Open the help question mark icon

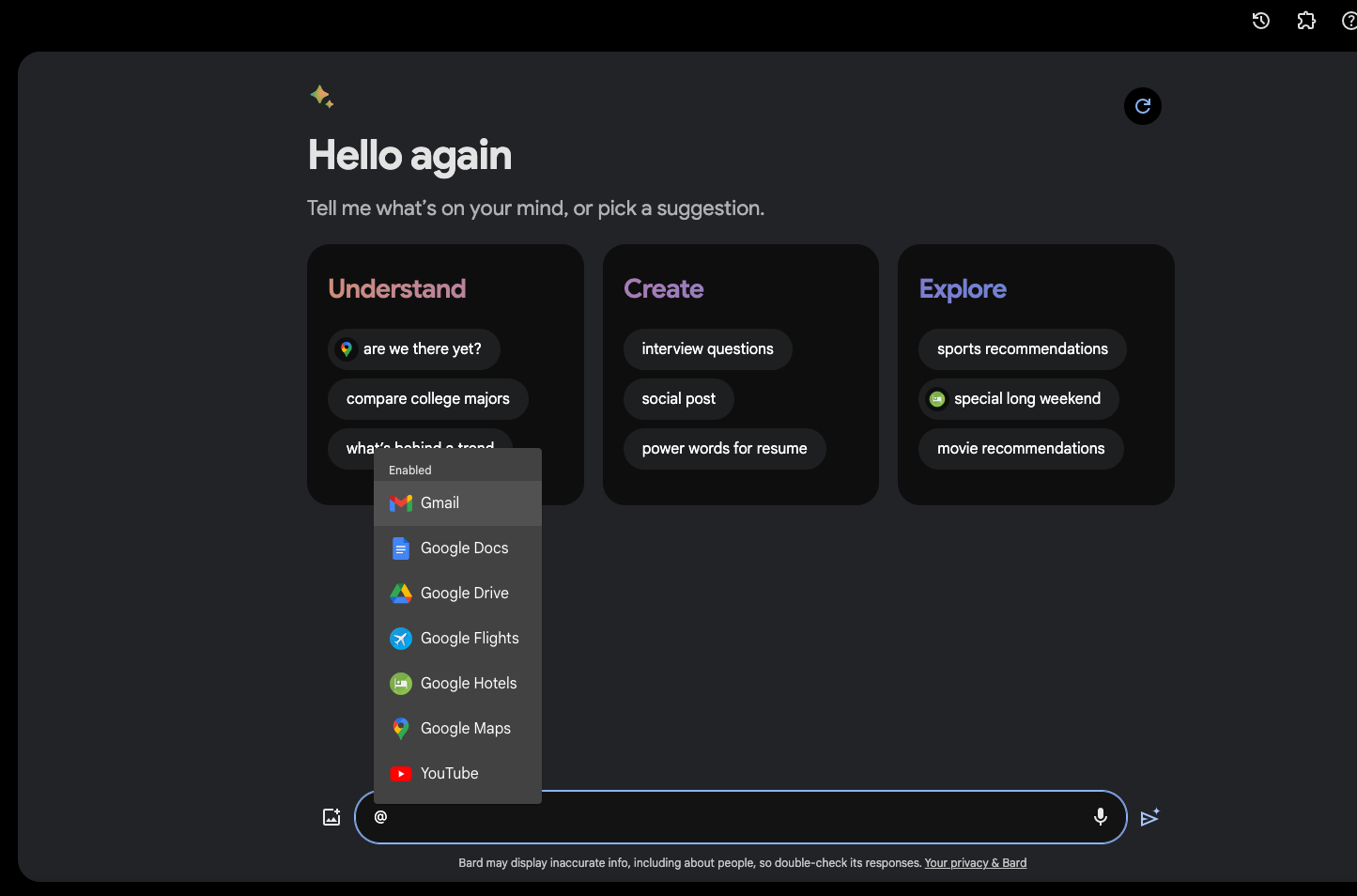tap(1349, 21)
